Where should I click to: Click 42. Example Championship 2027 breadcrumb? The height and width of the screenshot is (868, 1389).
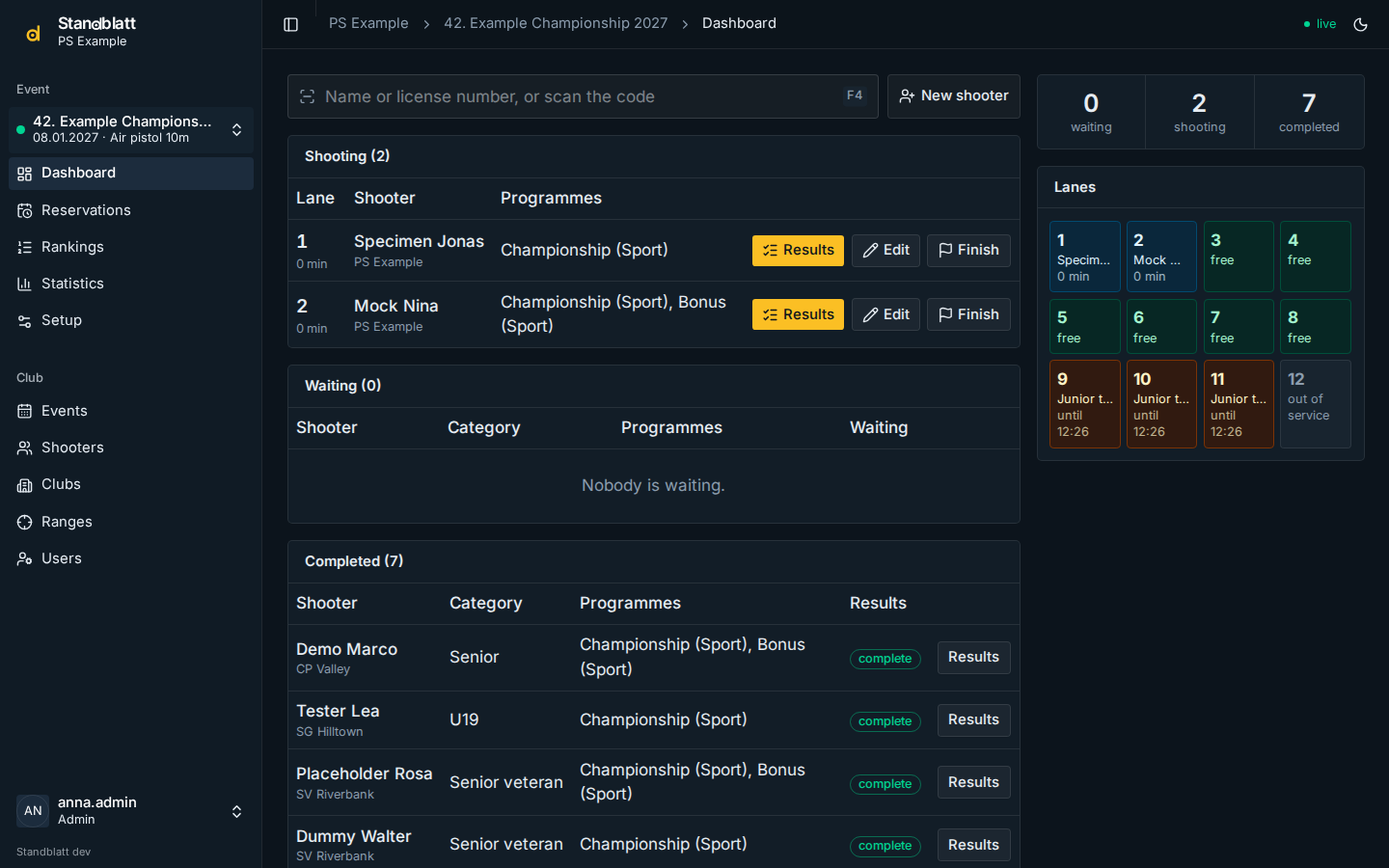click(x=556, y=23)
